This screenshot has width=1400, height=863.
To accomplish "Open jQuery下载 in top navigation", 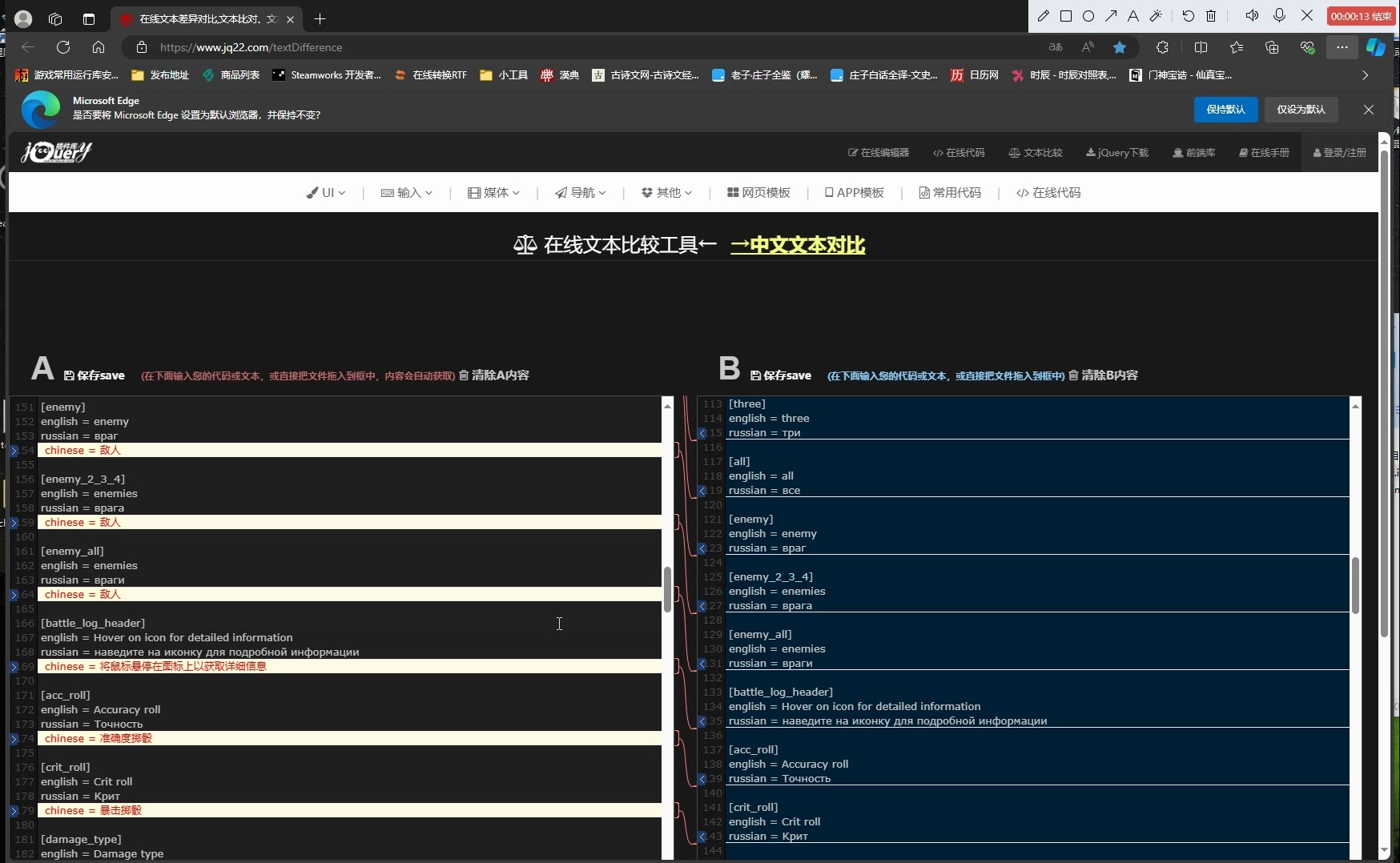I will (1117, 153).
